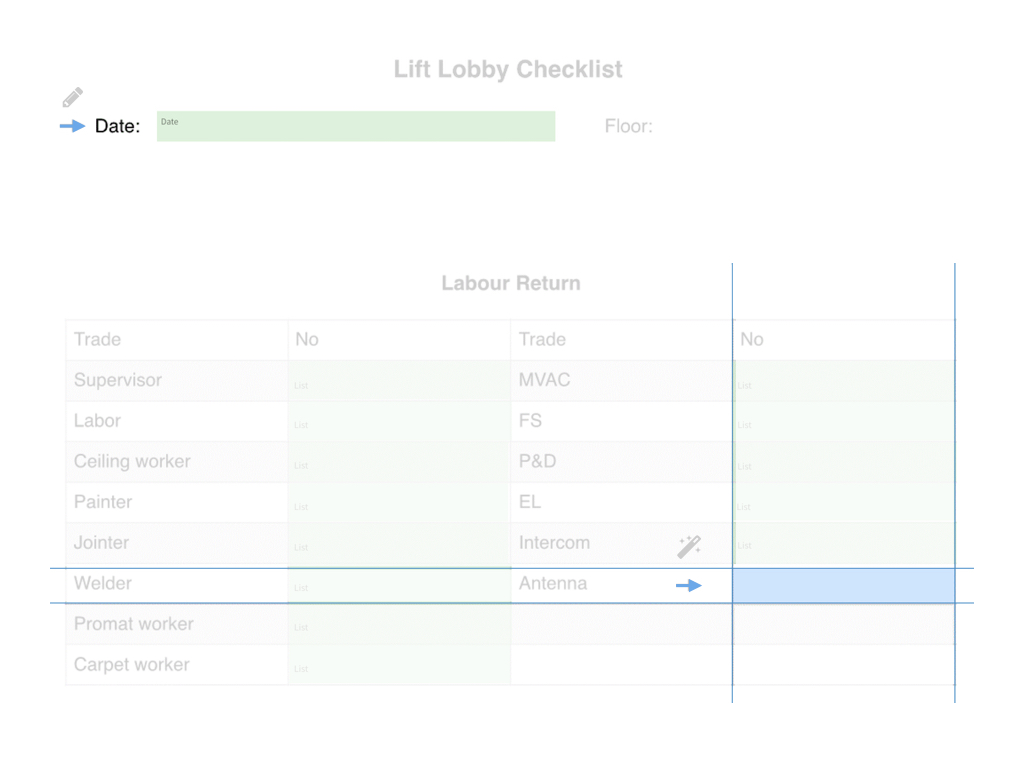The height and width of the screenshot is (768, 1024).
Task: Open the Supervisor No list field
Action: (x=399, y=381)
